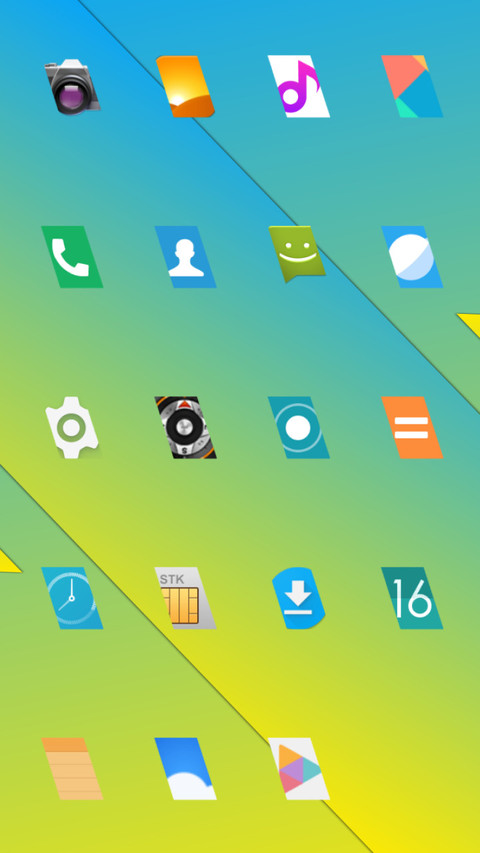Open the Camera app icon
480x853 pixels.
(x=72, y=86)
